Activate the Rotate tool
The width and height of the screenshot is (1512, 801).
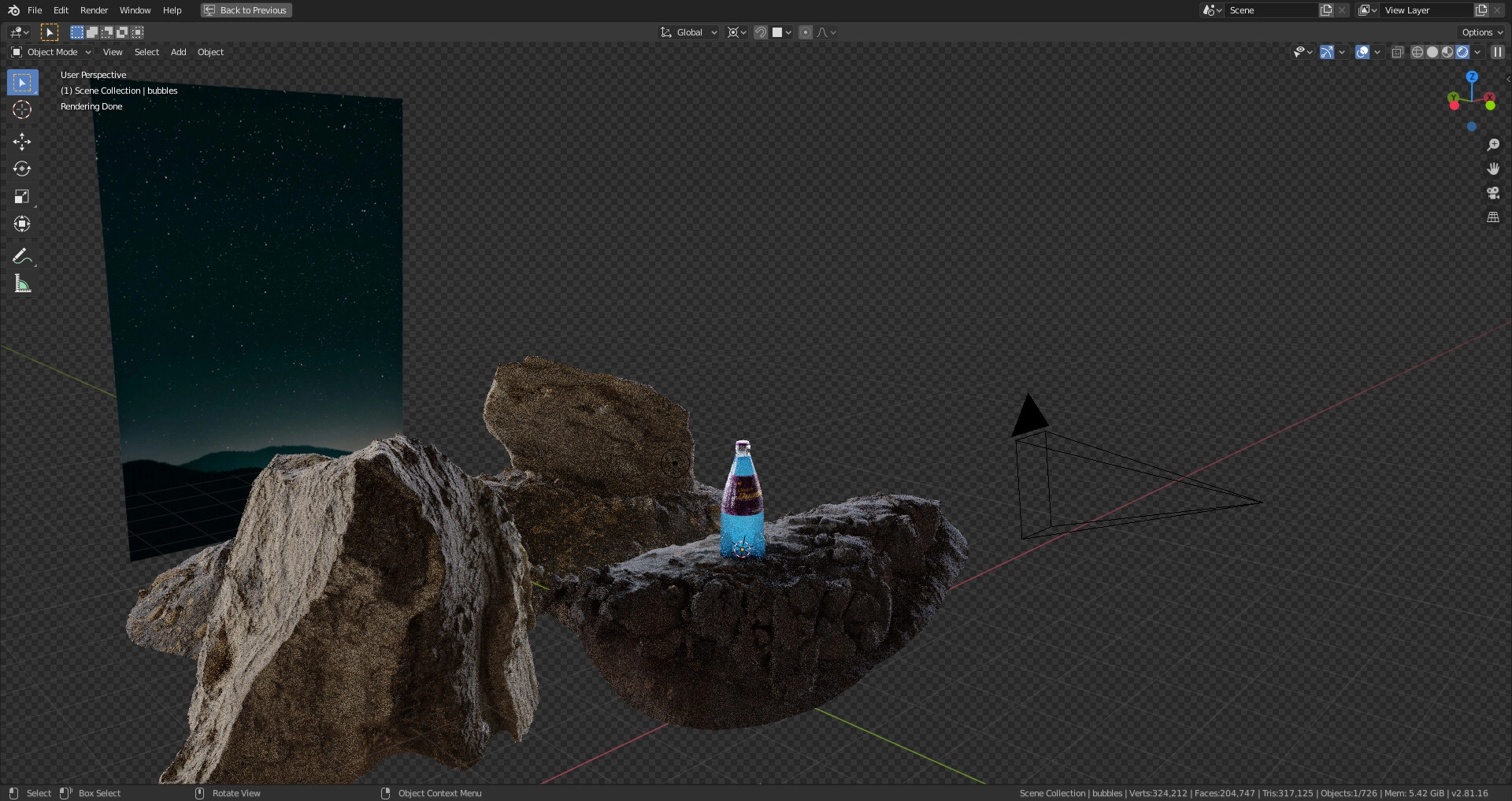[22, 169]
